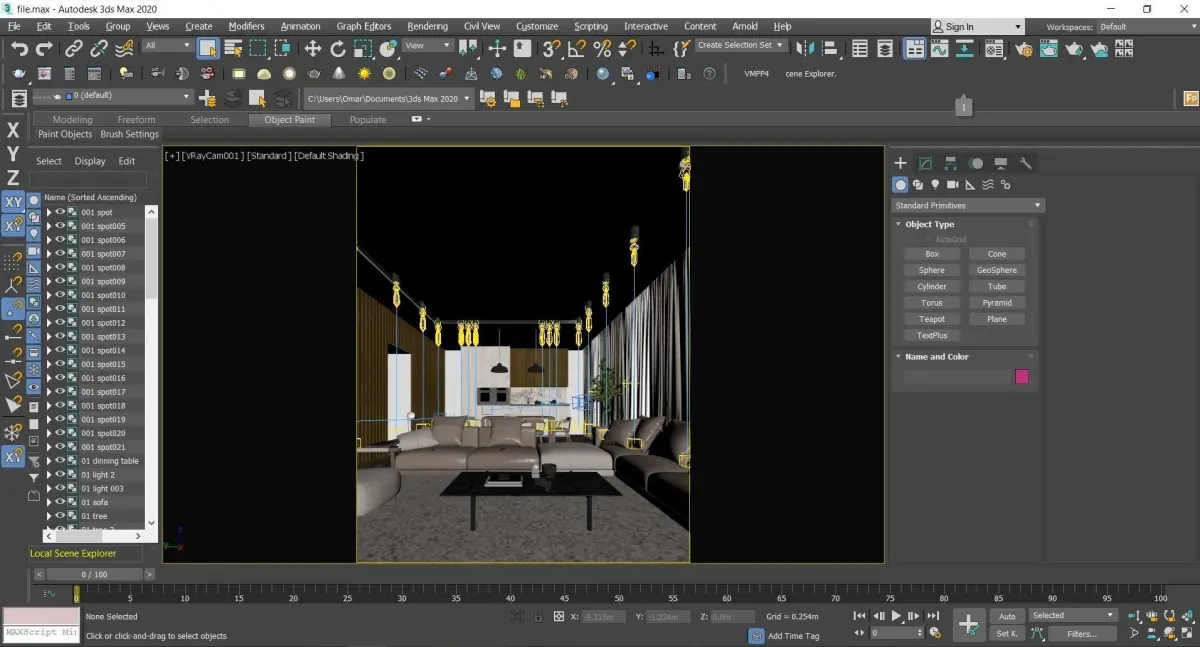This screenshot has height=647, width=1200.
Task: Switch to the Freeform ribbon tab
Action: click(x=136, y=119)
